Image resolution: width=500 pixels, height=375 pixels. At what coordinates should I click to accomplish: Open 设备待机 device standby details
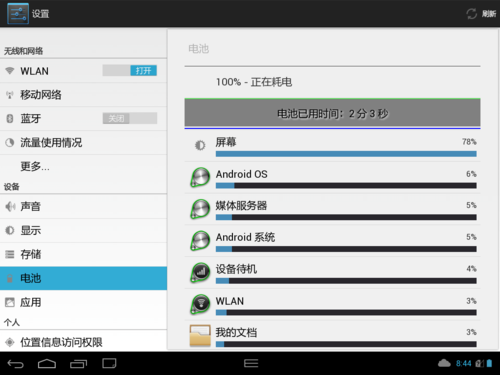332,273
